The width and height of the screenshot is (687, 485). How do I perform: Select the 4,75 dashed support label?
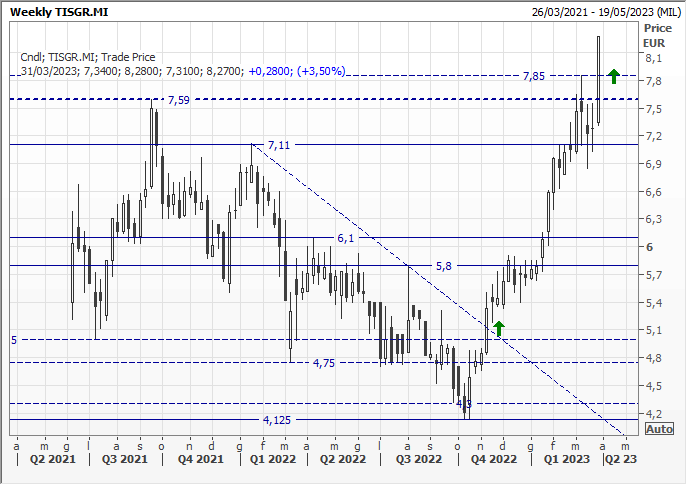[x=324, y=363]
